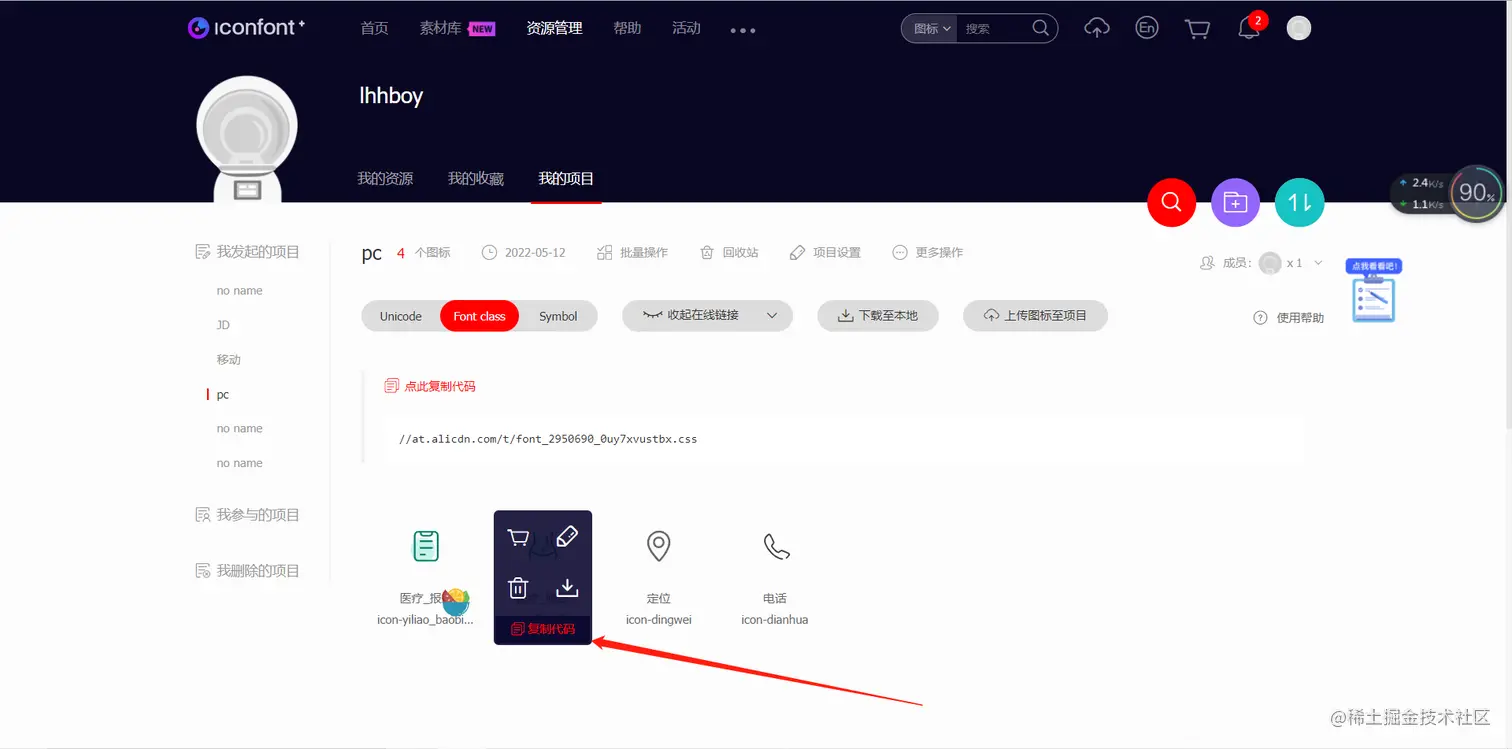Open 回收站
Screen dimensions: 1512x749
[x=729, y=253]
